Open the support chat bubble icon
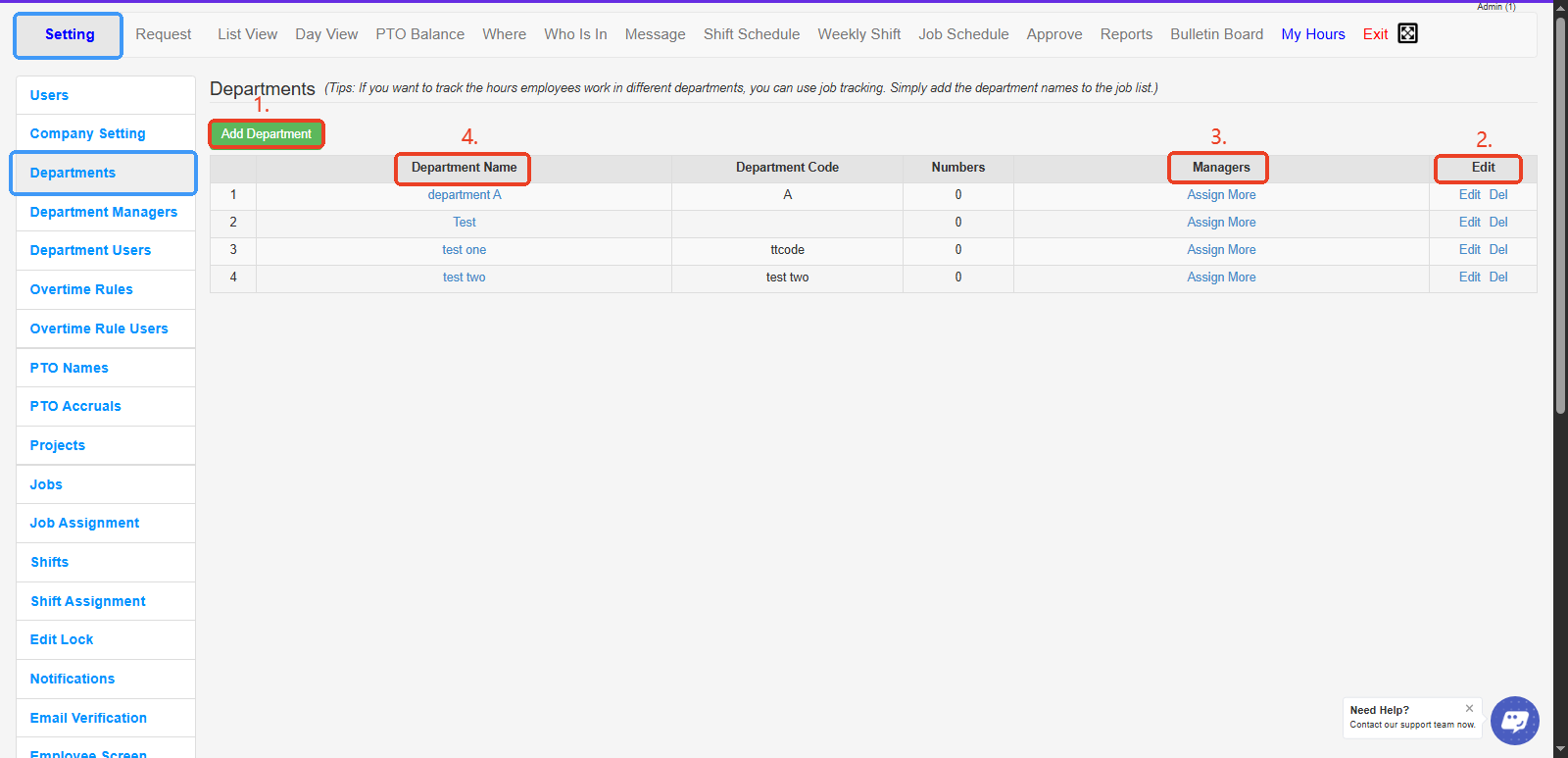This screenshot has height=758, width=1568. 1514,721
